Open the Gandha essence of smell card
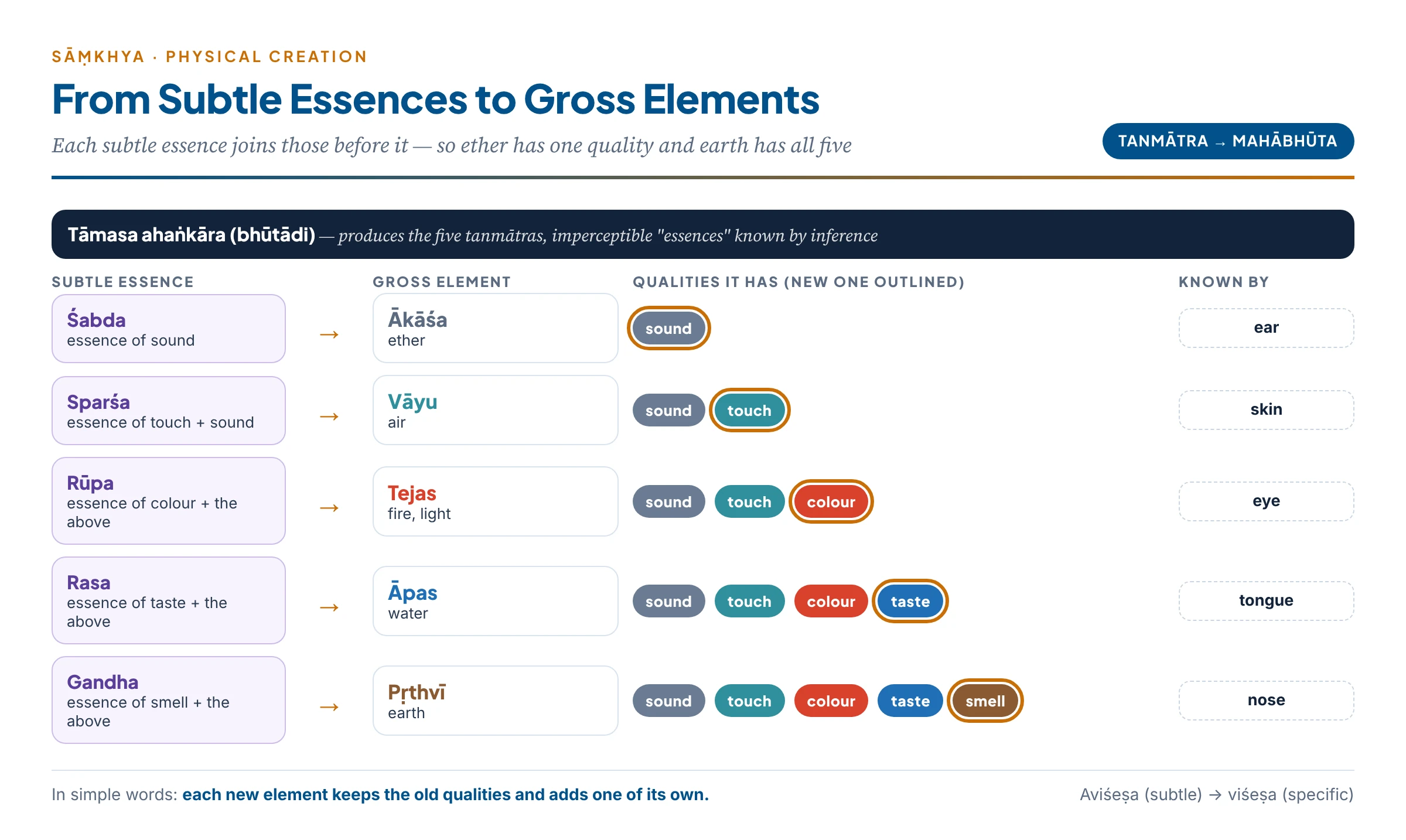Viewport: 1406px width, 840px height. [169, 700]
